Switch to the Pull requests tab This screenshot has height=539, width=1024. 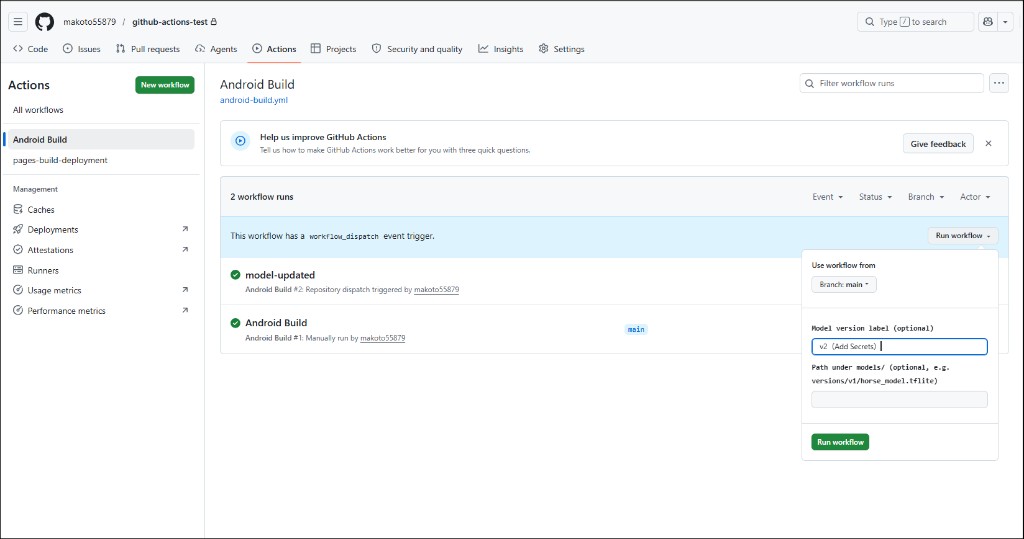(x=148, y=49)
